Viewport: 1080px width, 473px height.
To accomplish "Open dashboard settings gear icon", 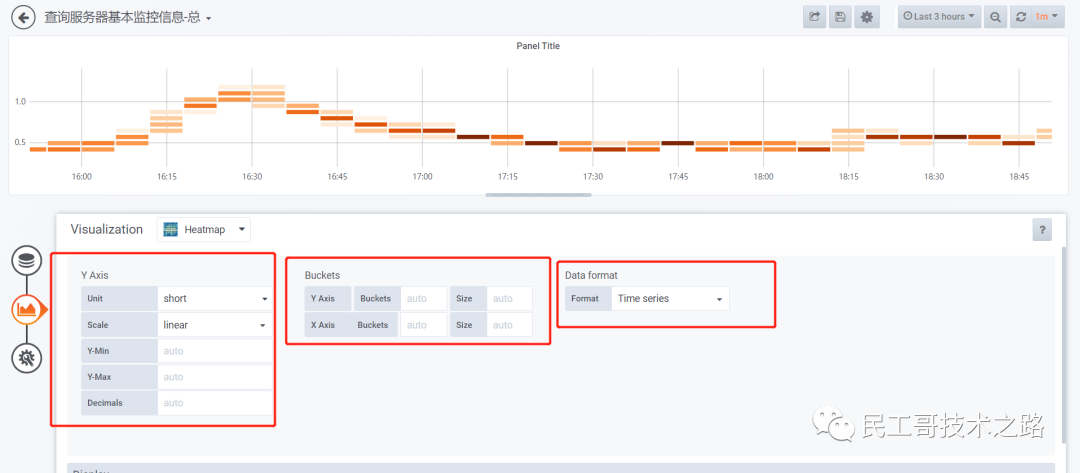I will point(866,17).
